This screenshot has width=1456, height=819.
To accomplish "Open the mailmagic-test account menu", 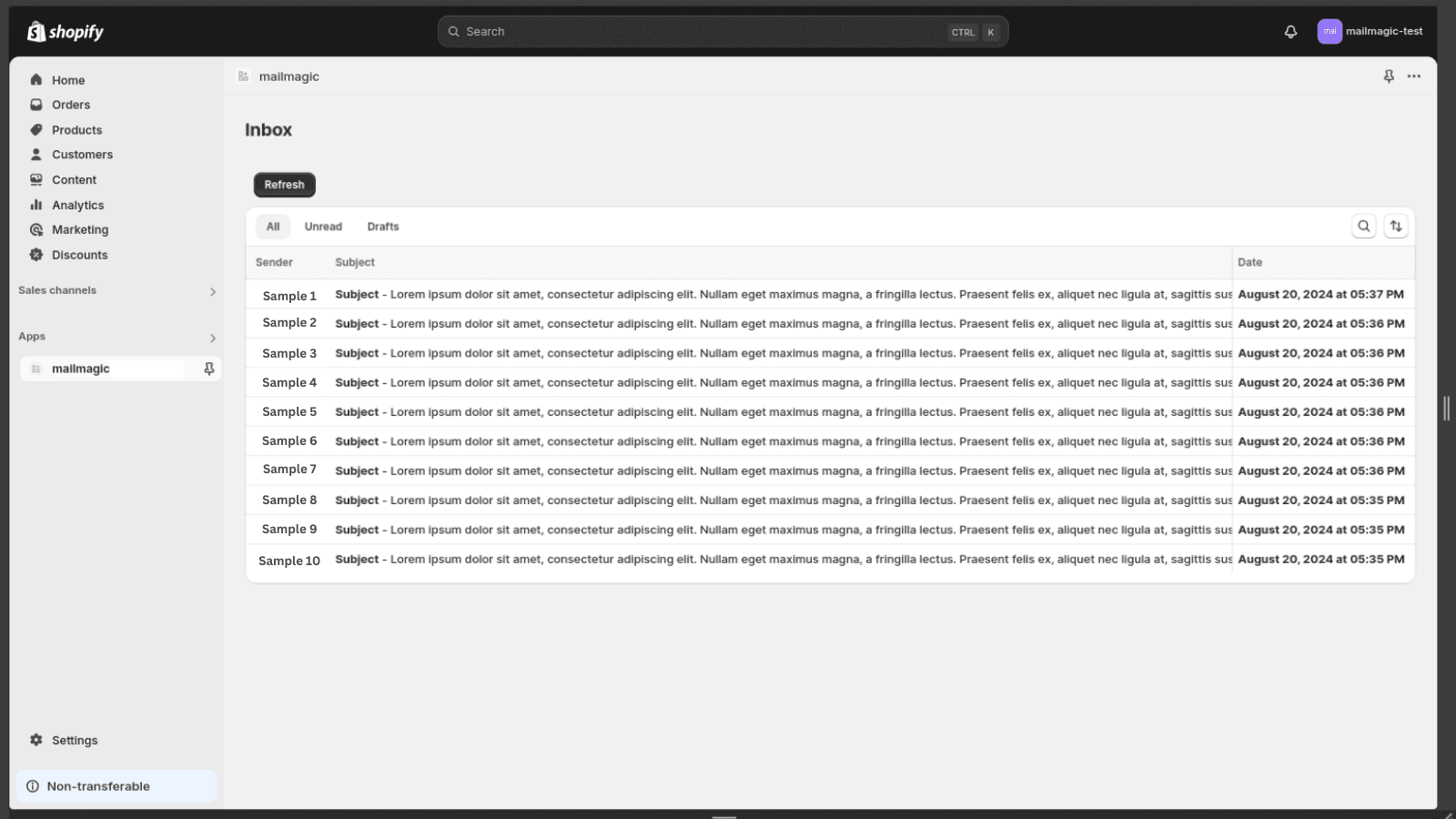I will pyautogui.click(x=1370, y=32).
